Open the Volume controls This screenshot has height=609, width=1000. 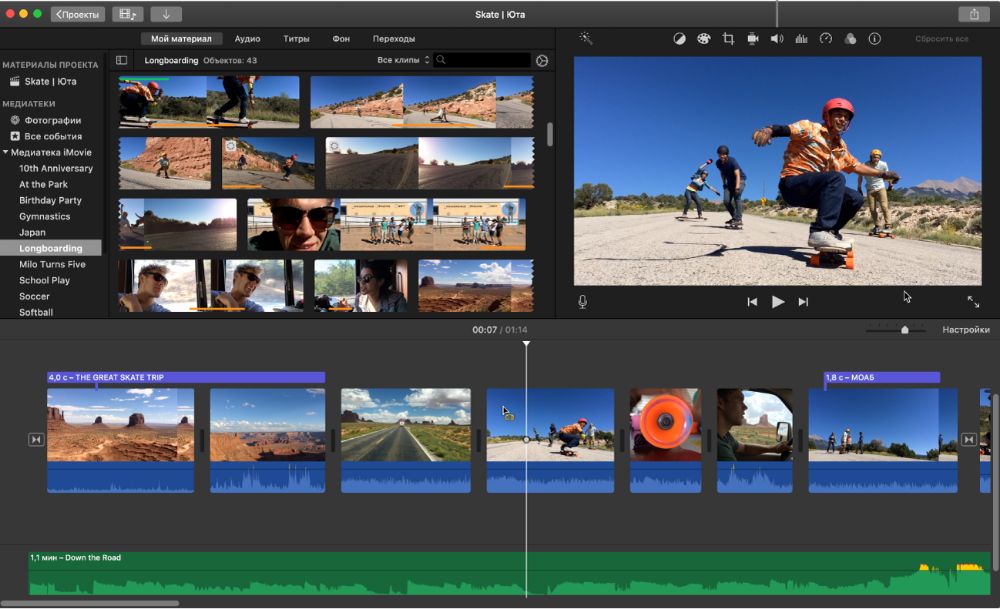tap(775, 38)
